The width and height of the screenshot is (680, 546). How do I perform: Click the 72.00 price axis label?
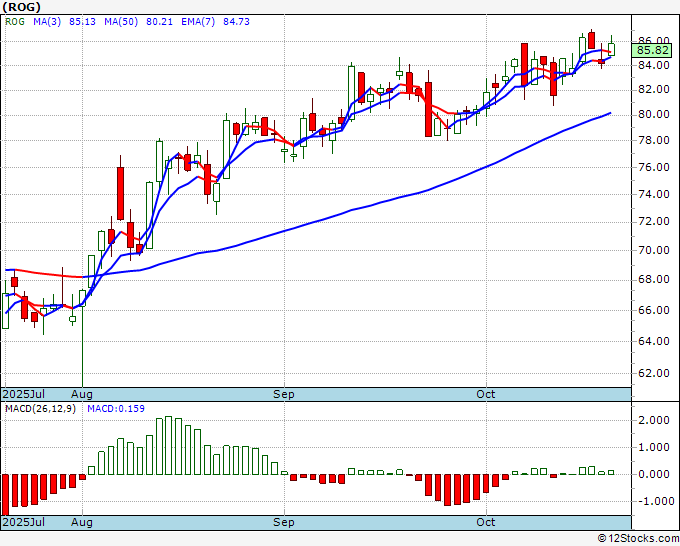tap(653, 222)
